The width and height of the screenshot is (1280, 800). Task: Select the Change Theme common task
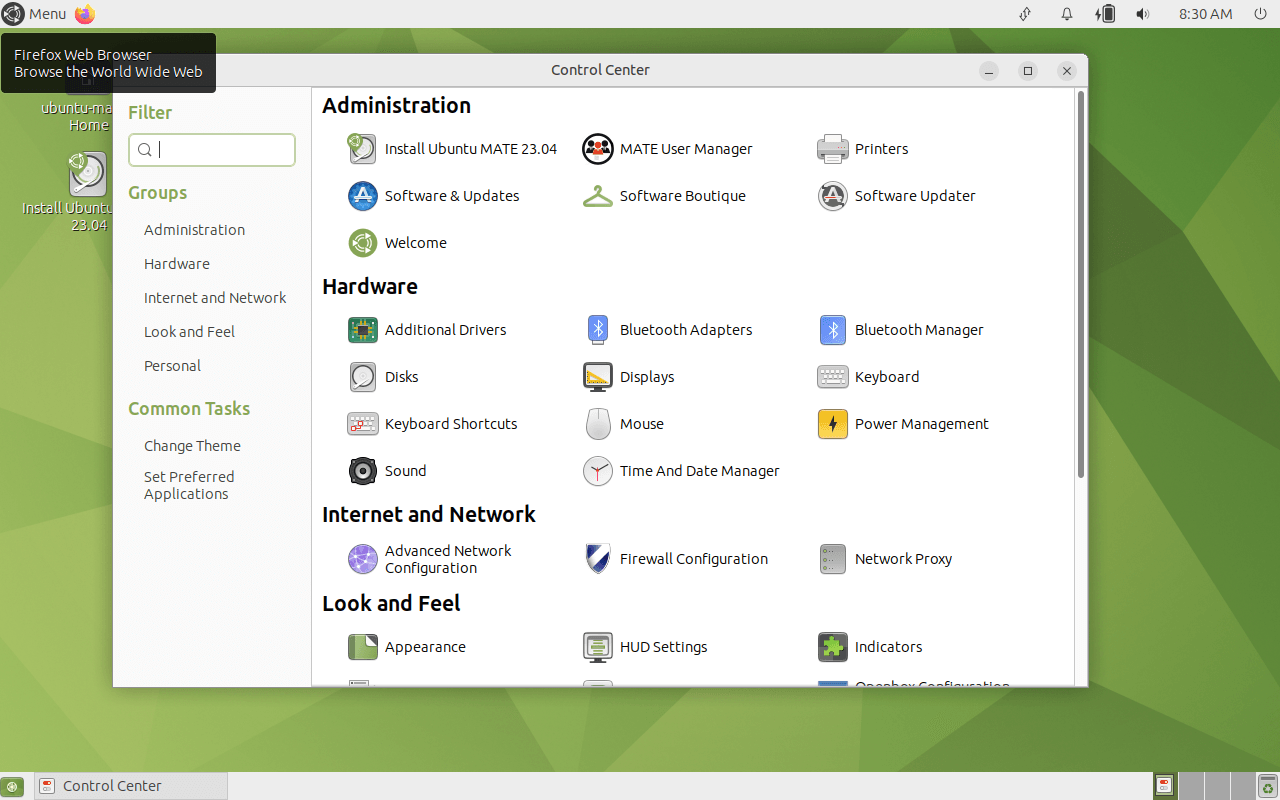[192, 446]
